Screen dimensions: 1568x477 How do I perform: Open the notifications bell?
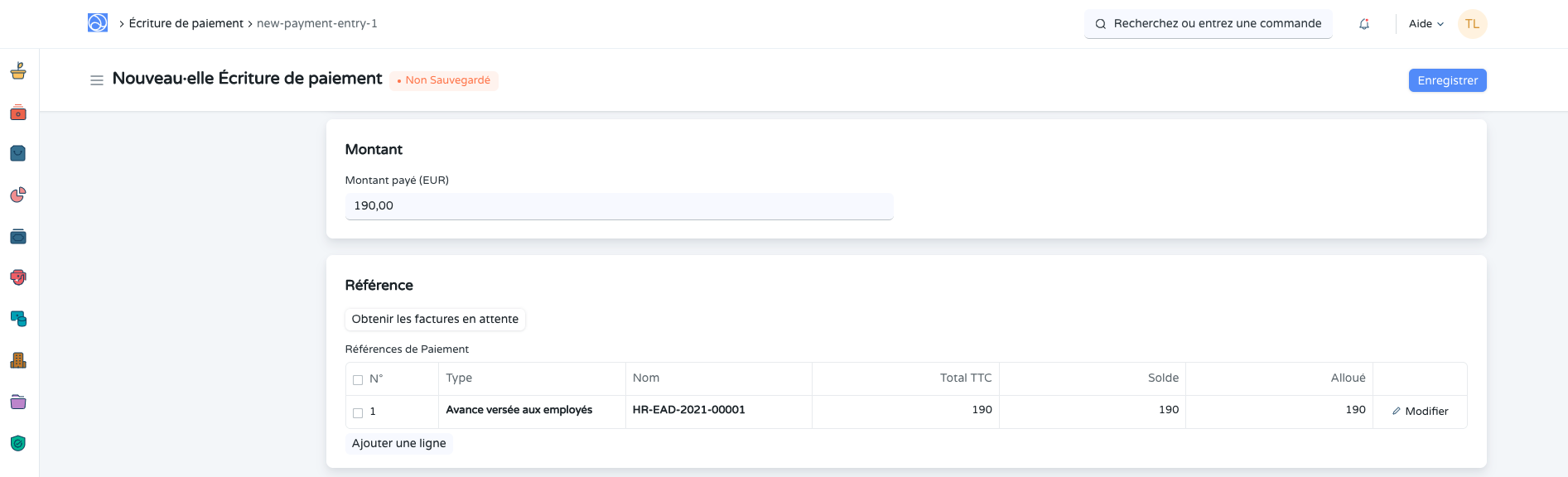click(x=1364, y=24)
